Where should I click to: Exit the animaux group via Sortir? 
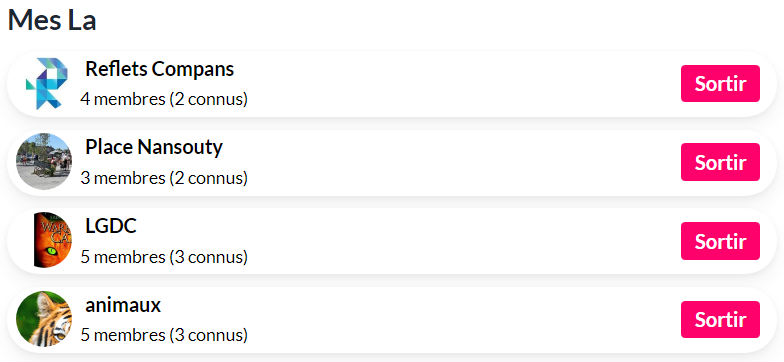[720, 320]
